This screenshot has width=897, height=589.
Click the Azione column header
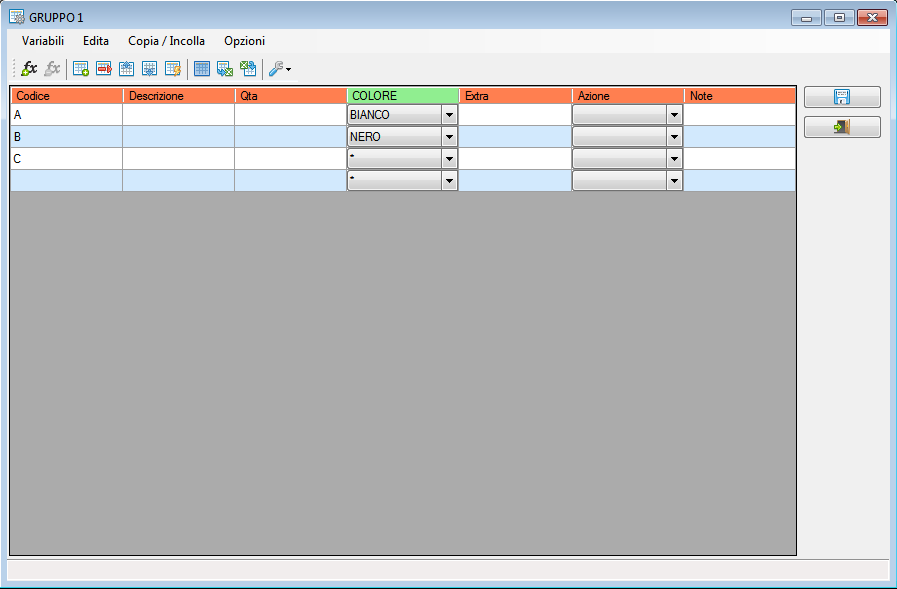628,95
